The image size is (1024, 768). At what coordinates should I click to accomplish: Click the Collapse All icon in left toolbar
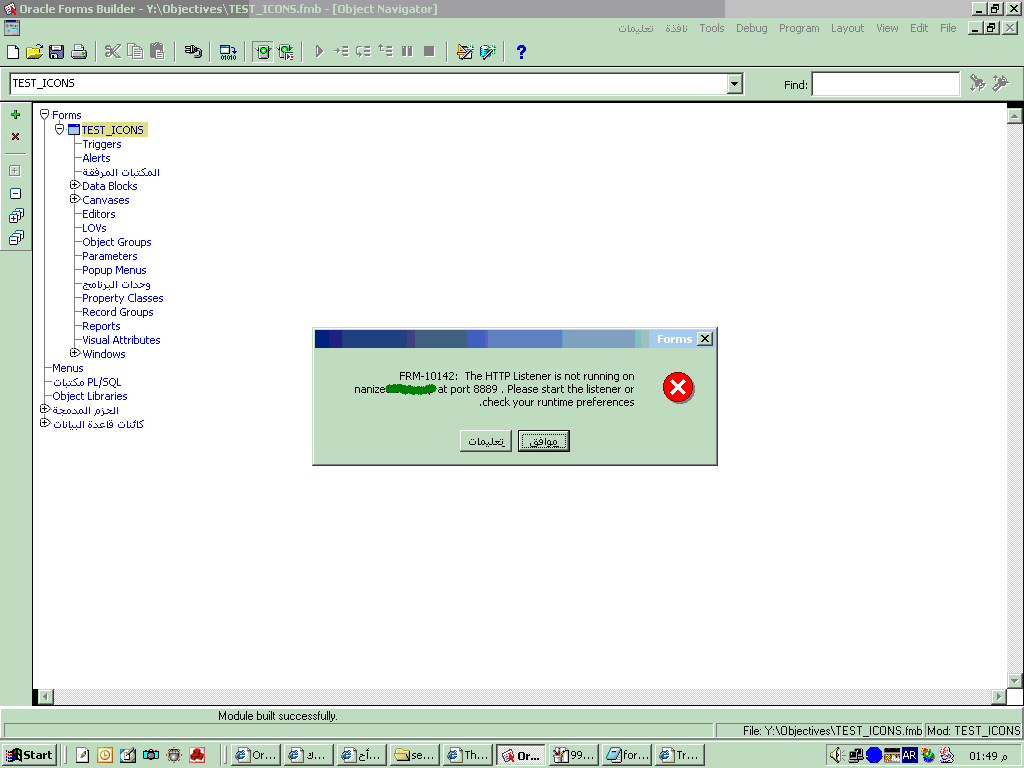15,238
